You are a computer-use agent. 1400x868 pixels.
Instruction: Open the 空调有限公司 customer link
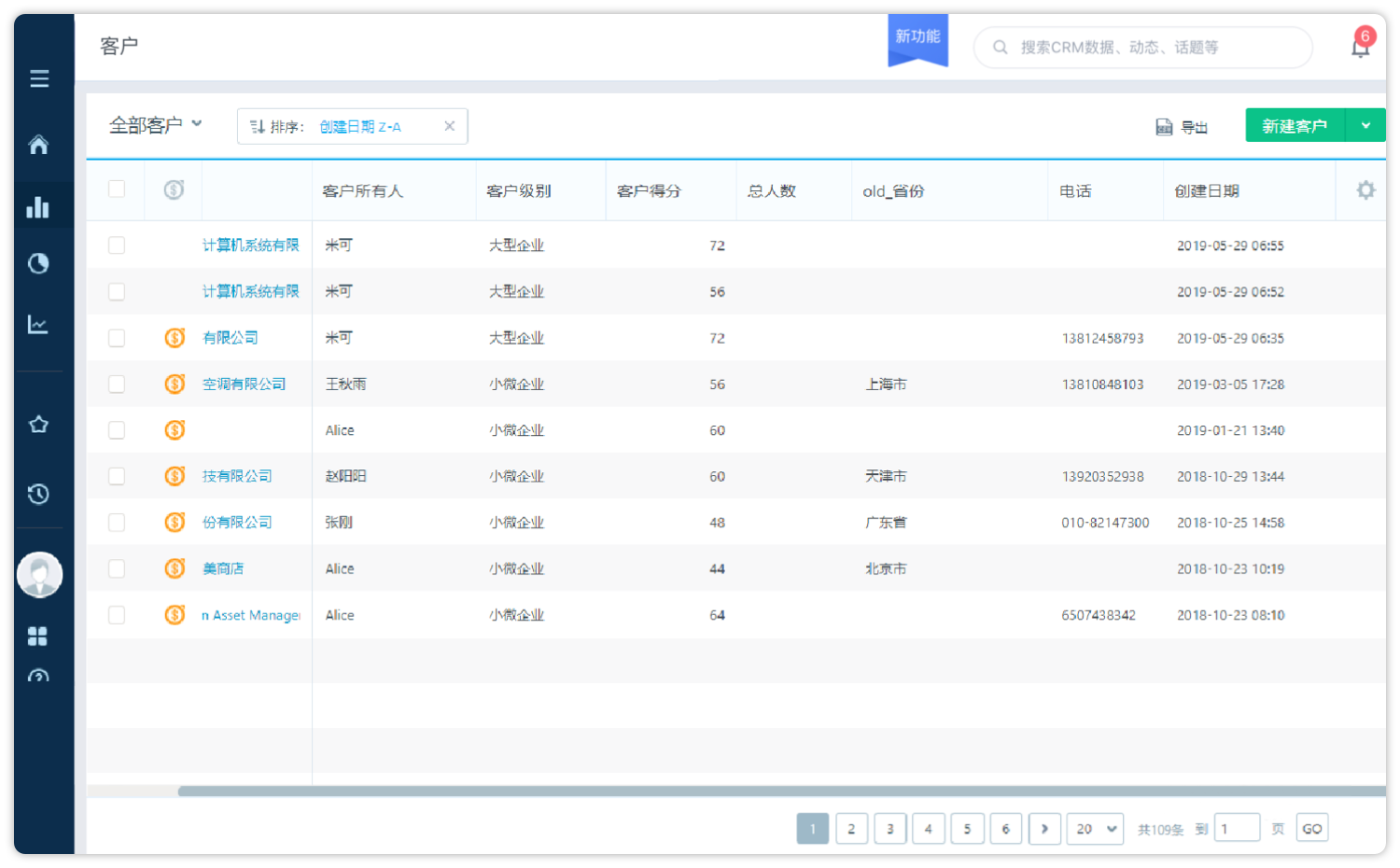245,384
